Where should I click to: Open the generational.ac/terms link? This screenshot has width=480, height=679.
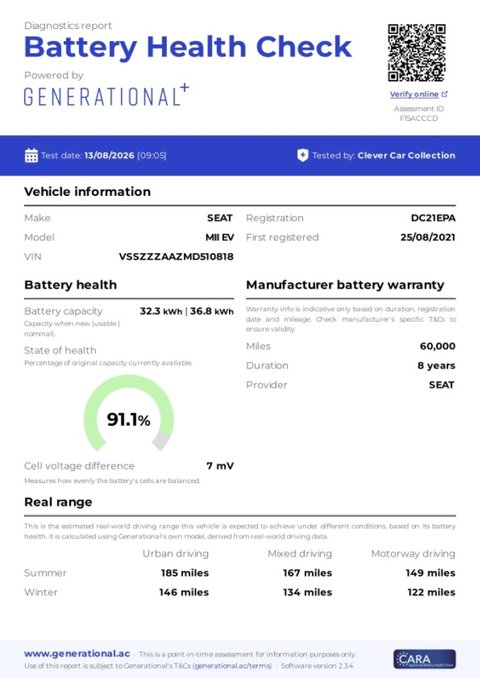[x=233, y=666]
